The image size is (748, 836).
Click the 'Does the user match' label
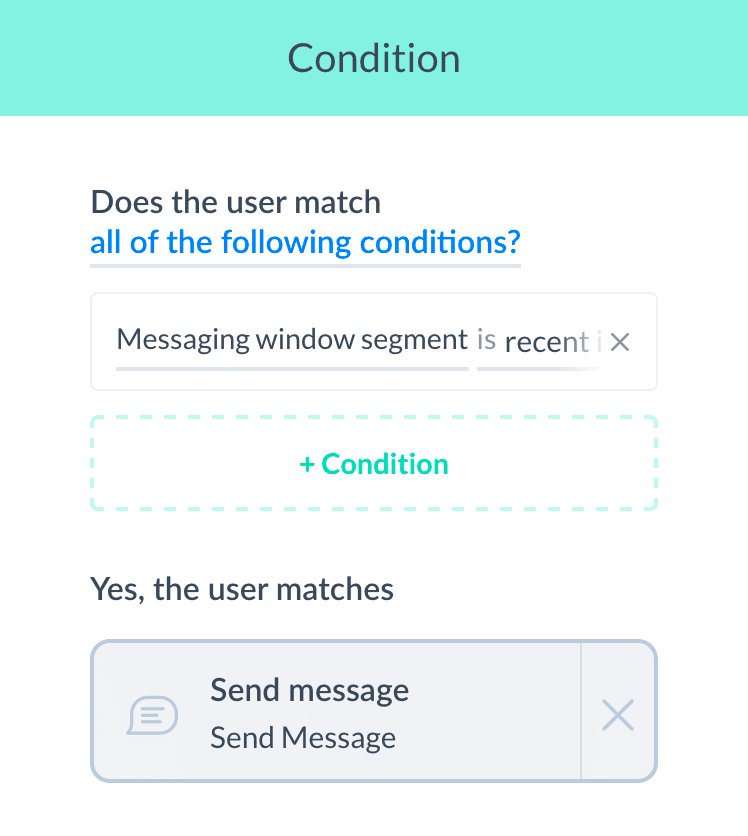[x=236, y=202]
